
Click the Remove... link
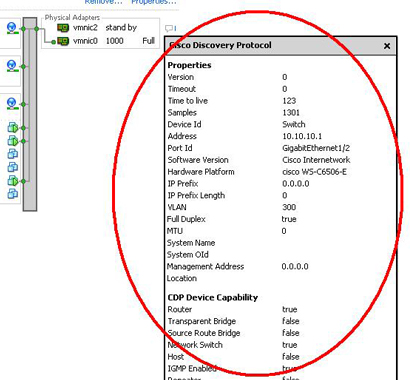tap(104, 2)
